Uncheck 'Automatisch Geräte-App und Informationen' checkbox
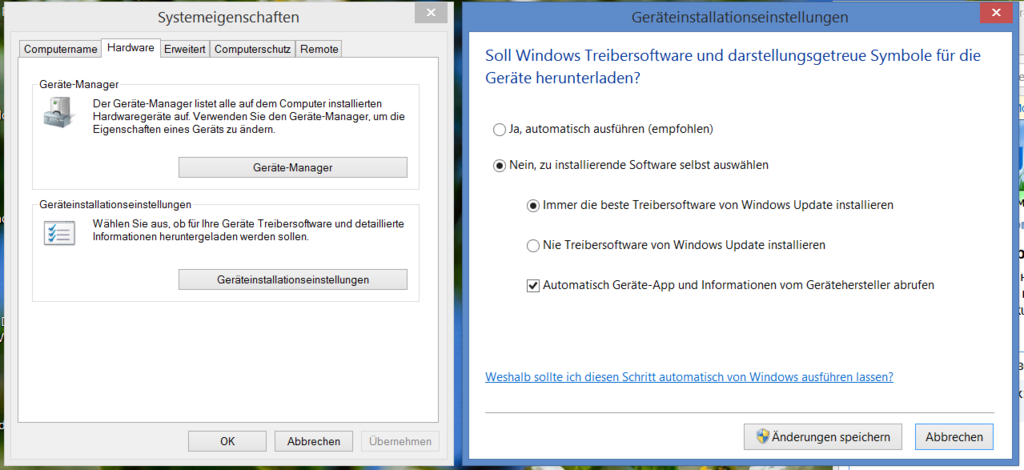Viewport: 1024px width, 470px height. 533,285
